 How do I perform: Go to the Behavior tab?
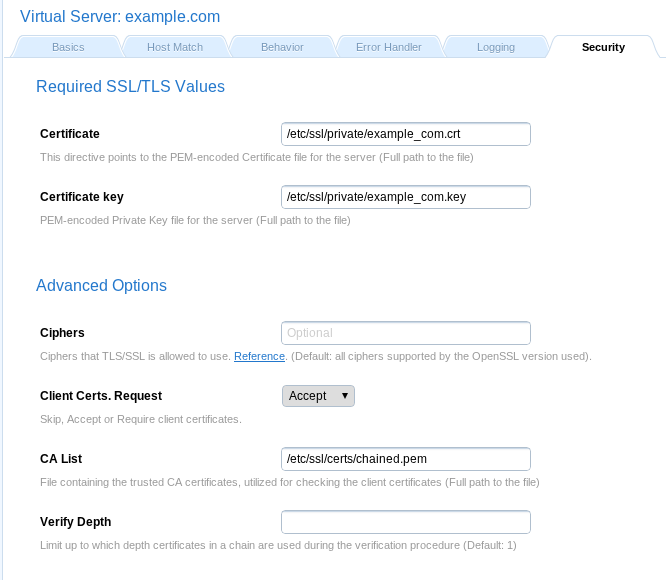click(x=282, y=47)
